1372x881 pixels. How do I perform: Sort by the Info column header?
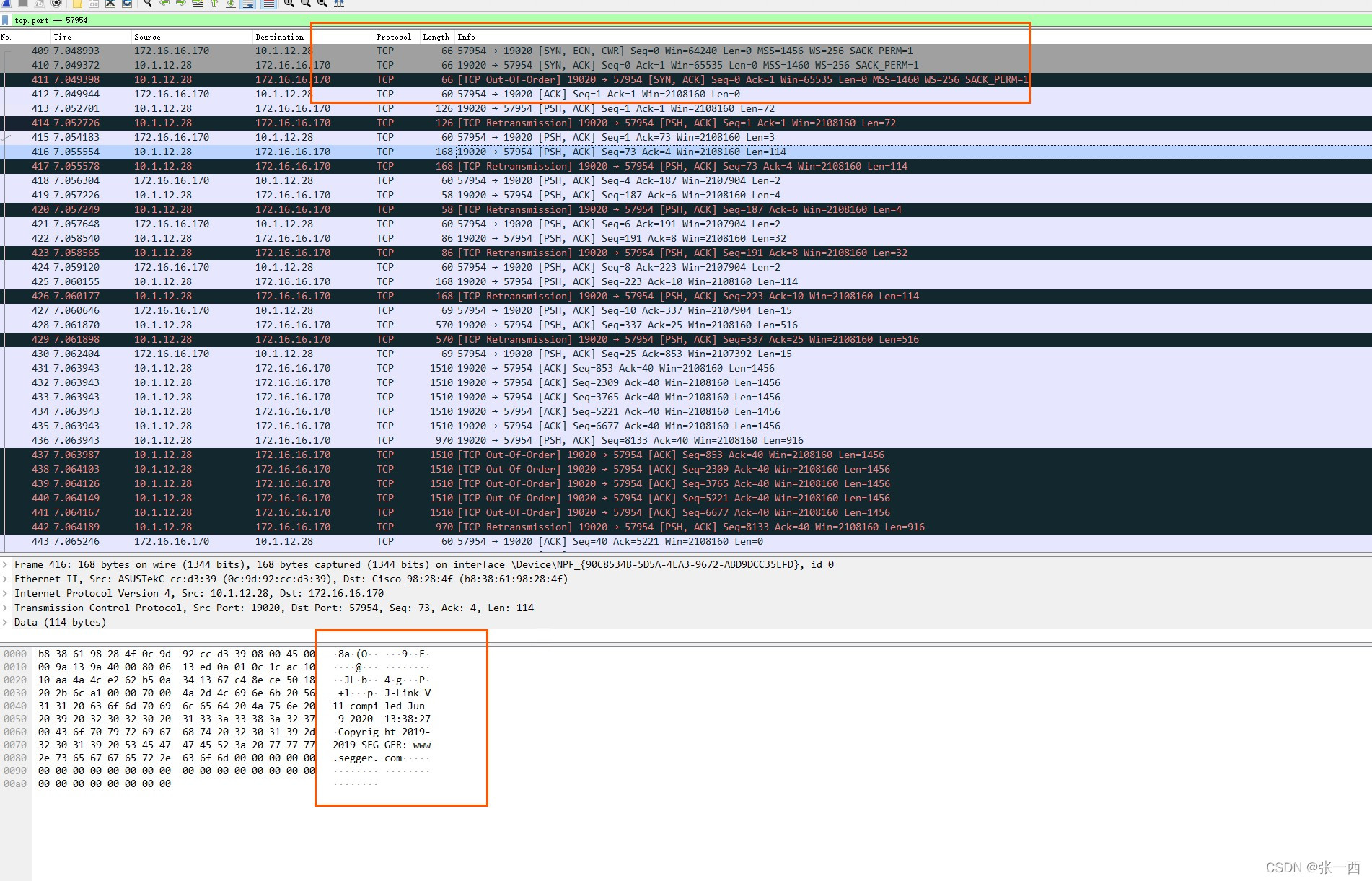coord(913,37)
